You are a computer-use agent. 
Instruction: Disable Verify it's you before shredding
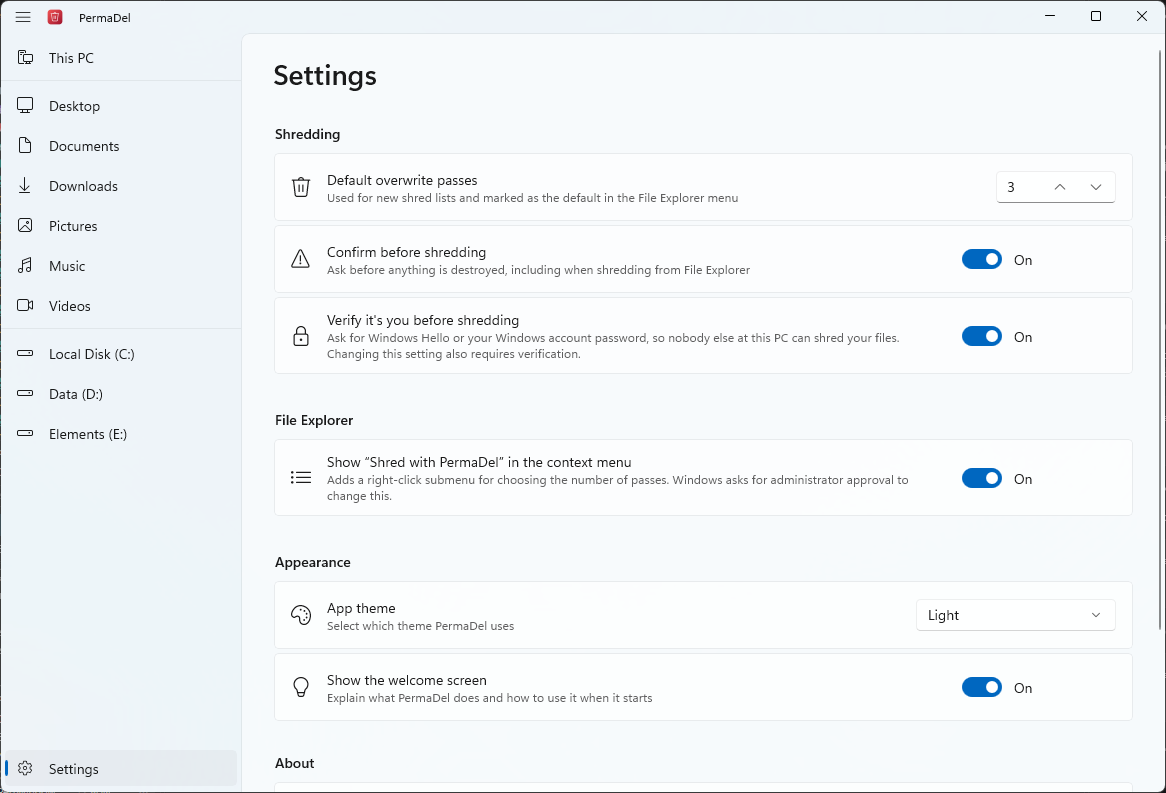[x=982, y=336]
